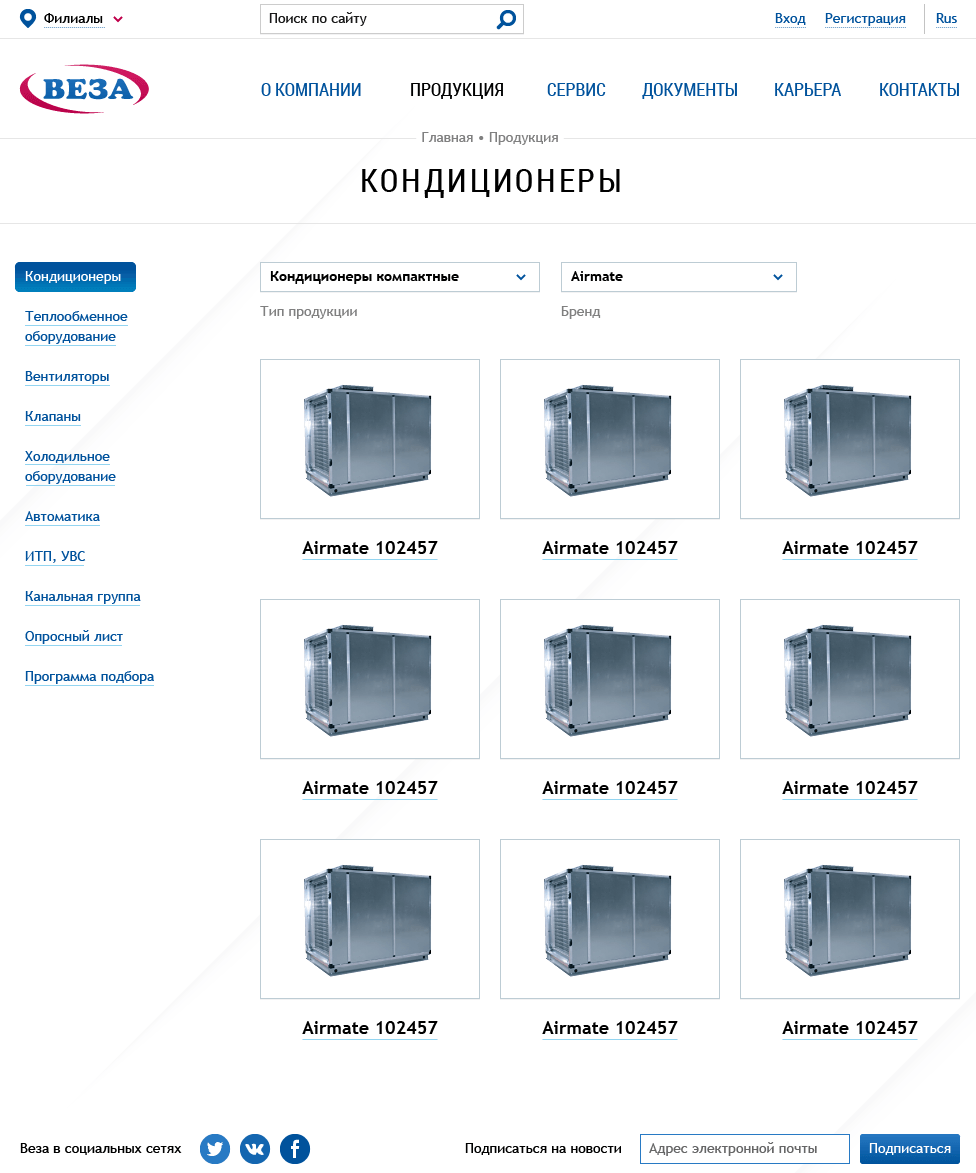Image resolution: width=976 pixels, height=1173 pixels.
Task: Click third-row left product image
Action: [x=369, y=919]
